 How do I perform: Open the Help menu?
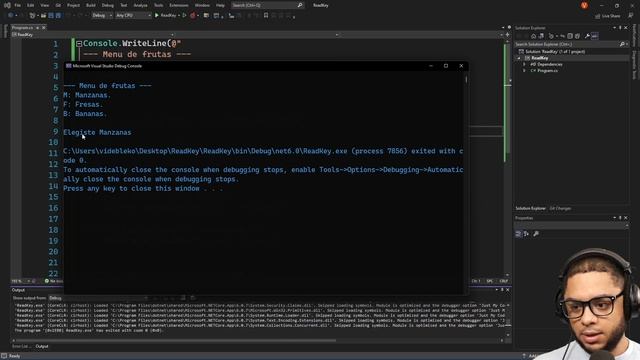[220, 5]
